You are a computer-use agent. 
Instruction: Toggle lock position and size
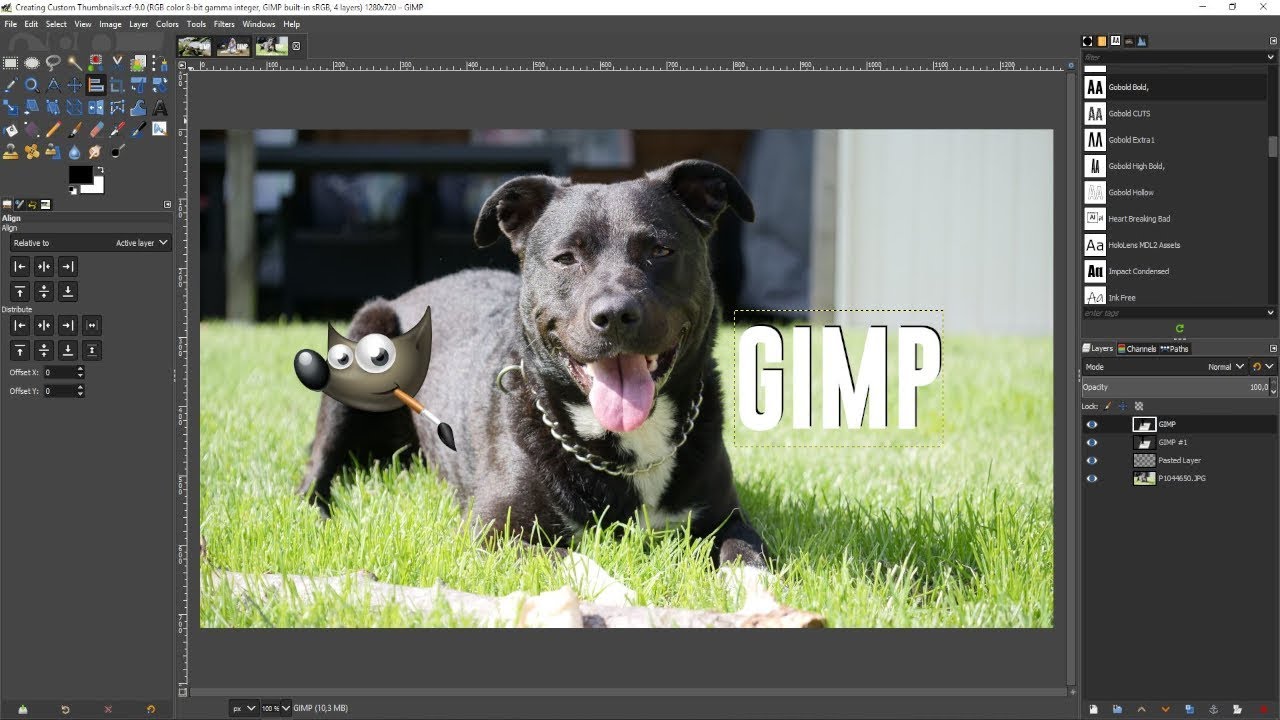[1123, 406]
